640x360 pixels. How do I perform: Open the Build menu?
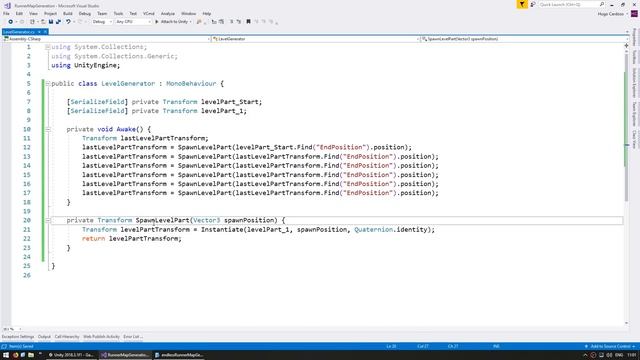pos(68,14)
